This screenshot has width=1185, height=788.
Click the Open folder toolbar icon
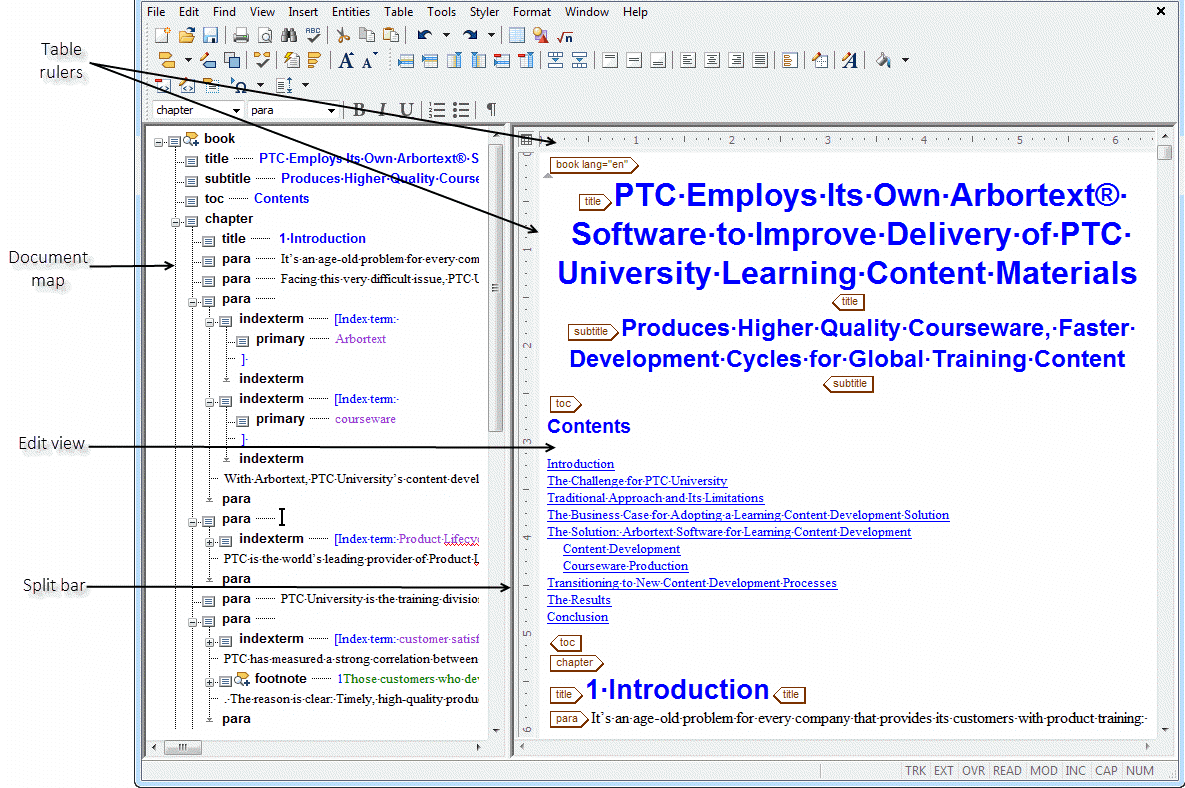click(x=187, y=36)
